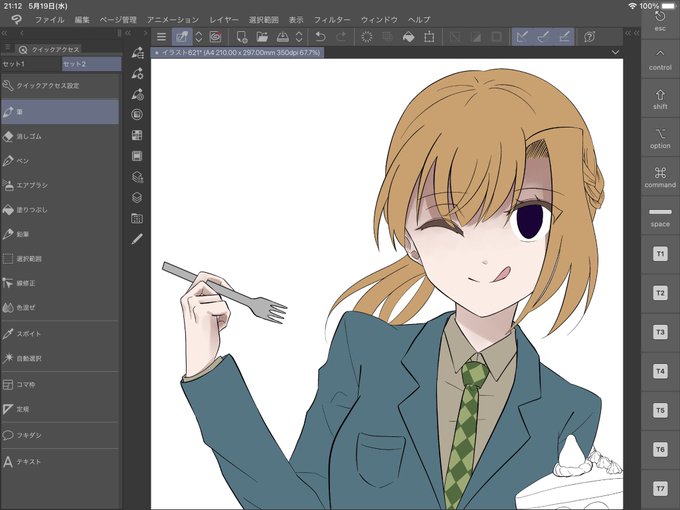Undo the last action
Viewport: 680px width, 510px height.
pyautogui.click(x=320, y=37)
